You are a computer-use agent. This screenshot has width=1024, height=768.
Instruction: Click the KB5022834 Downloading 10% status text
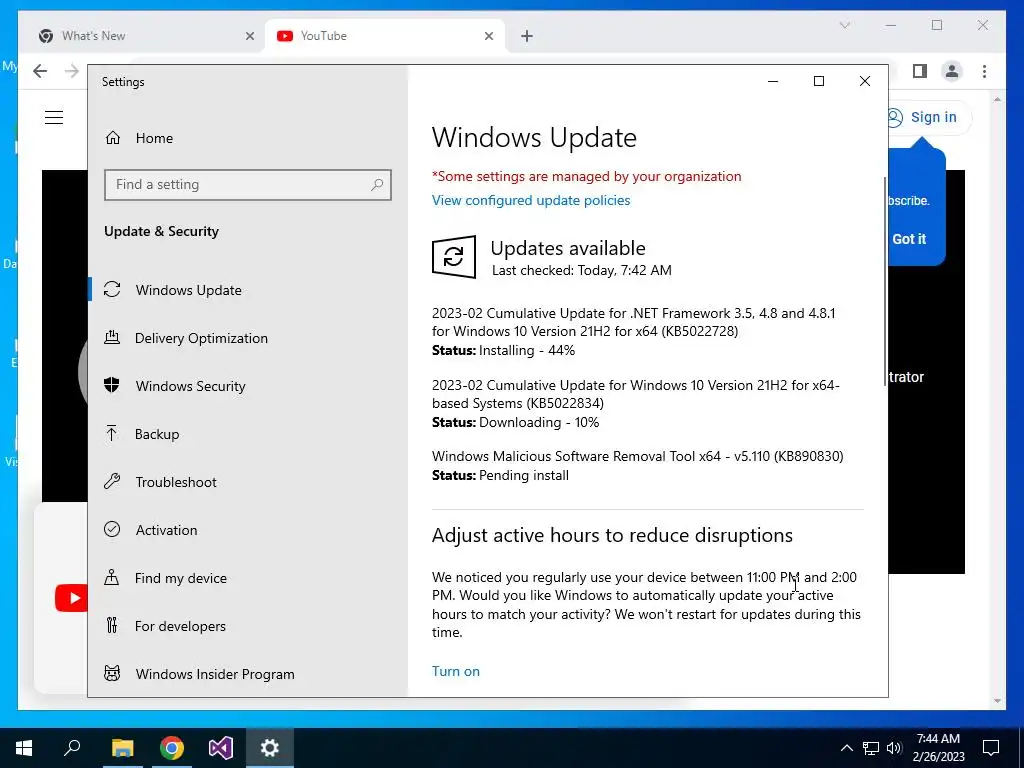[515, 423]
